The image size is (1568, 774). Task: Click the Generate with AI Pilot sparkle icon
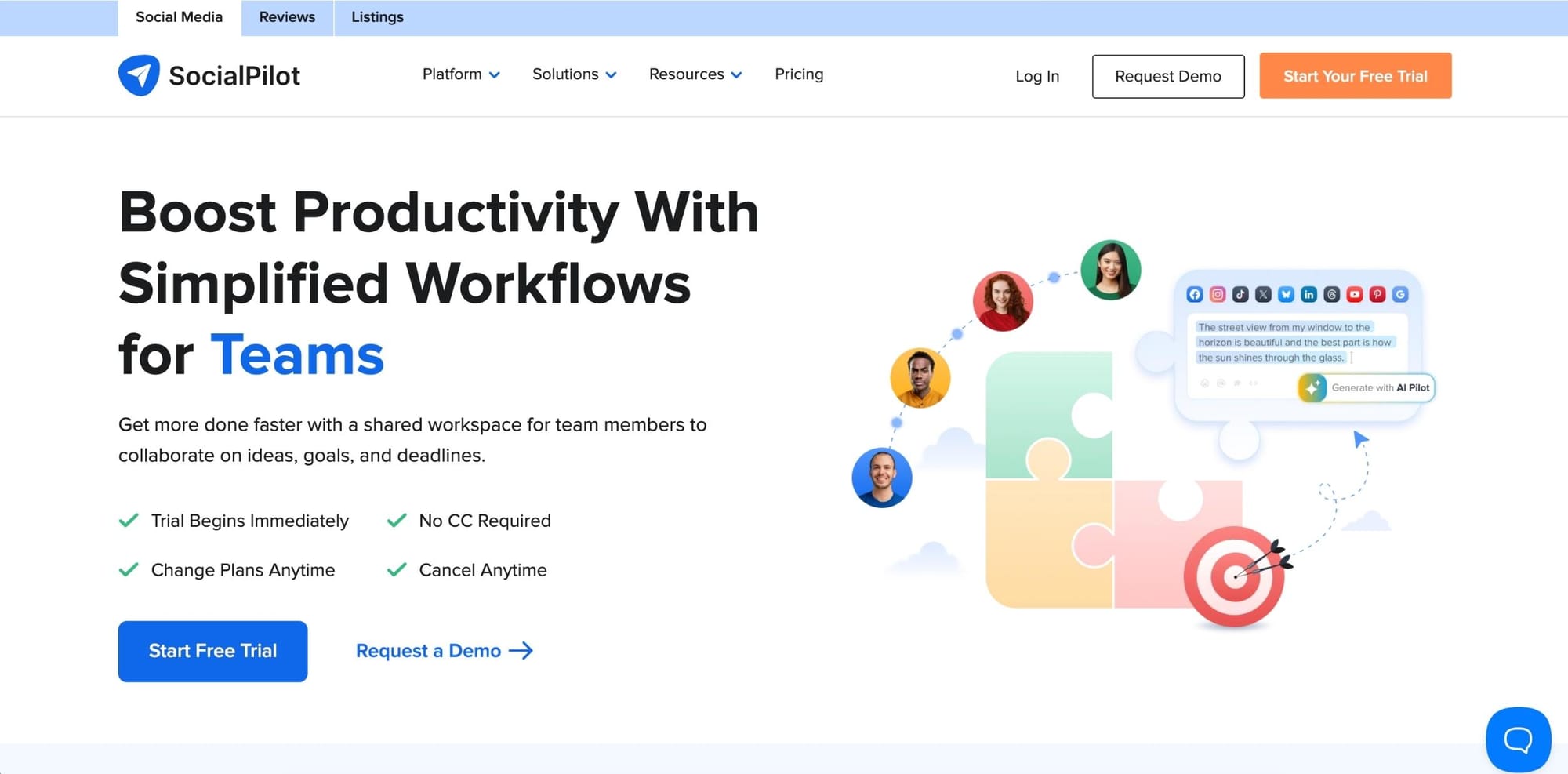(x=1312, y=387)
